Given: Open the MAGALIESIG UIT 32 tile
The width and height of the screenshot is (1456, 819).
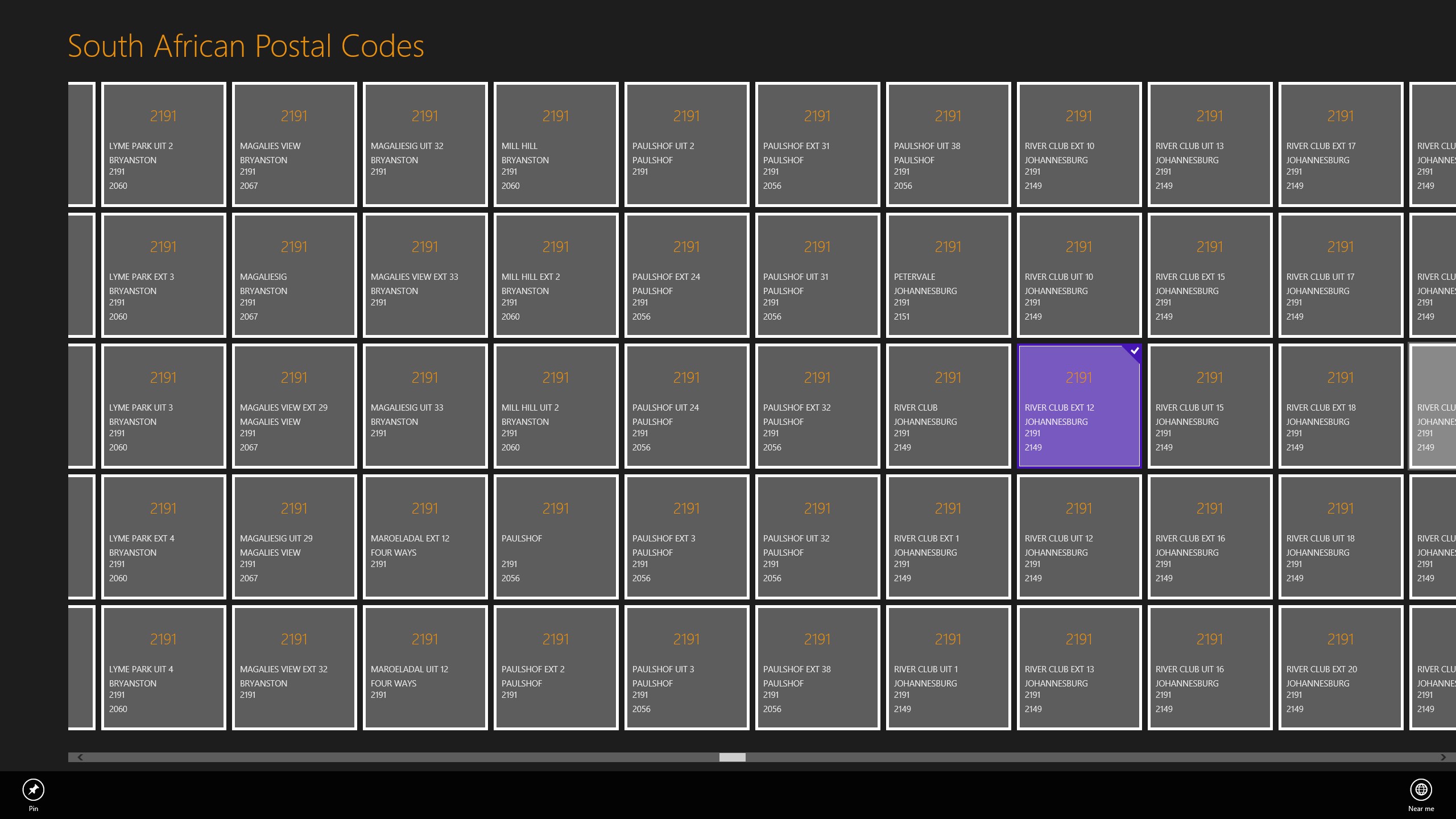Looking at the screenshot, I should 425,144.
